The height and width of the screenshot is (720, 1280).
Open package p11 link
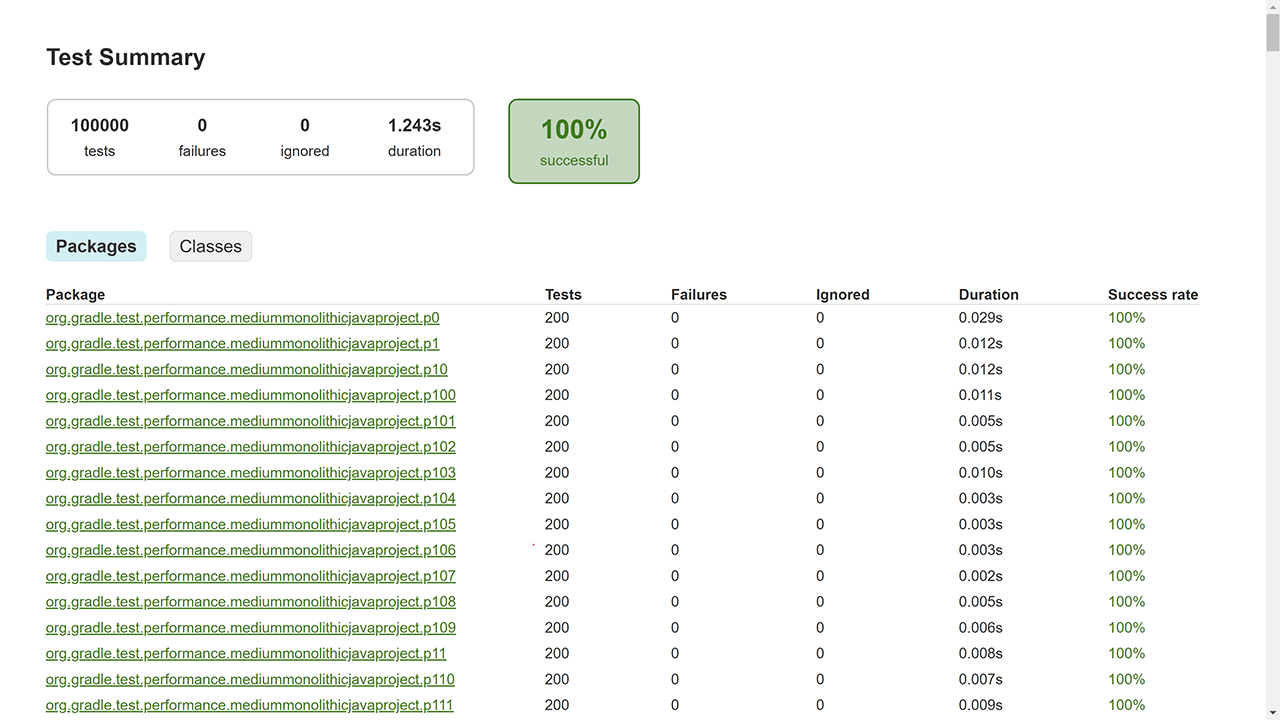[246, 654]
